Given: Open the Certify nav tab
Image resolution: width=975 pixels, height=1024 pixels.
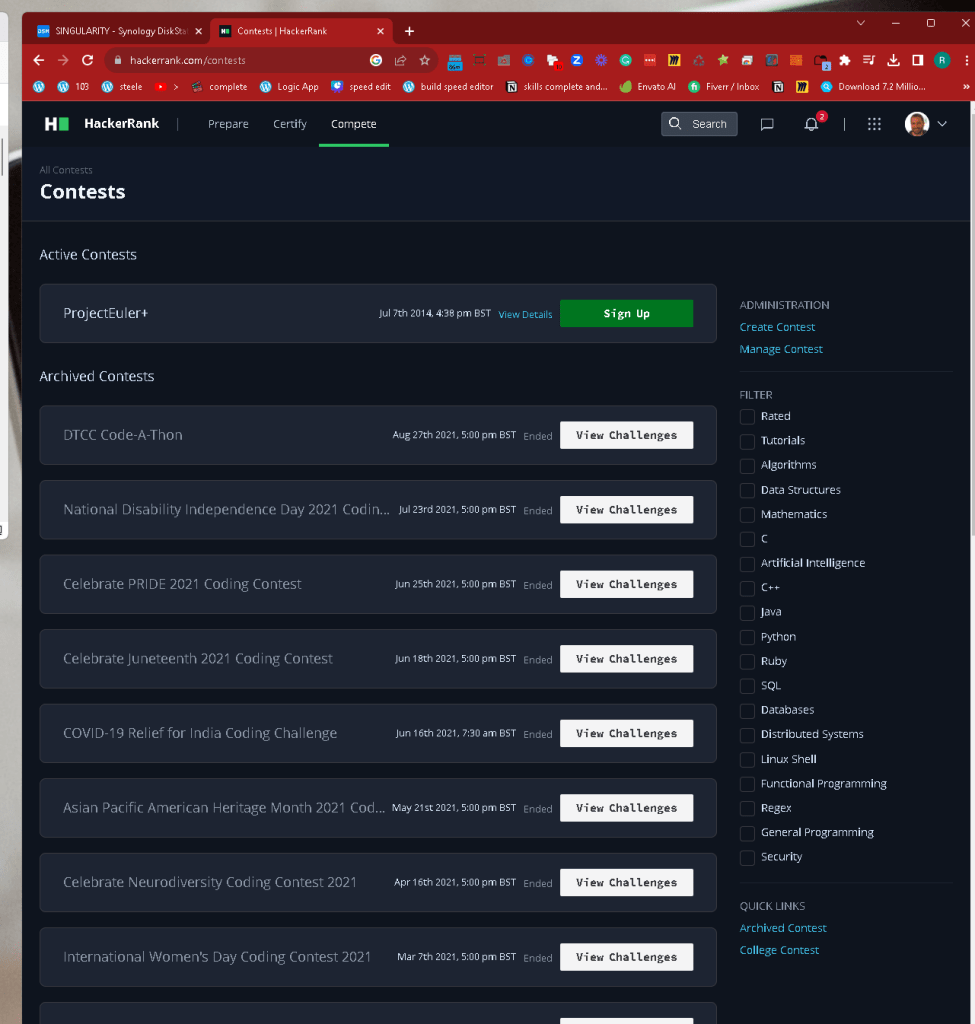Looking at the screenshot, I should (x=289, y=124).
